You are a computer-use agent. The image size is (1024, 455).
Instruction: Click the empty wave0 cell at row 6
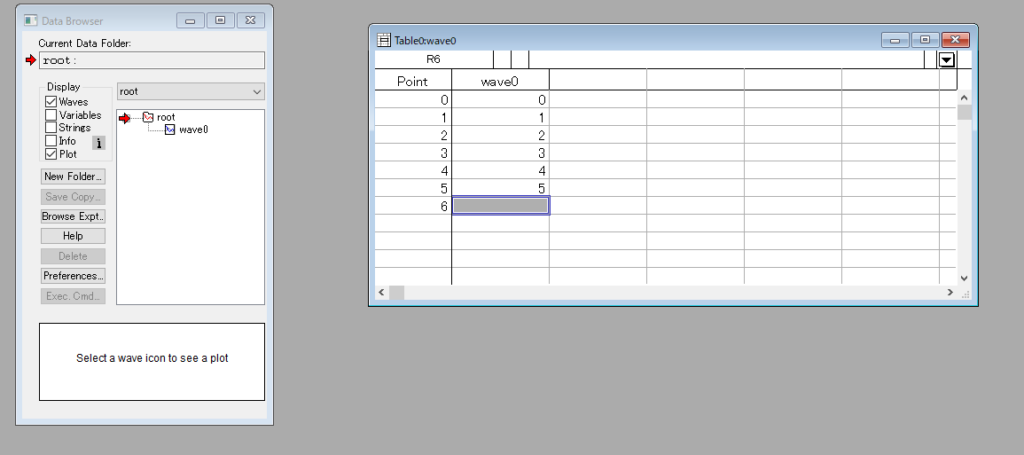tap(500, 206)
